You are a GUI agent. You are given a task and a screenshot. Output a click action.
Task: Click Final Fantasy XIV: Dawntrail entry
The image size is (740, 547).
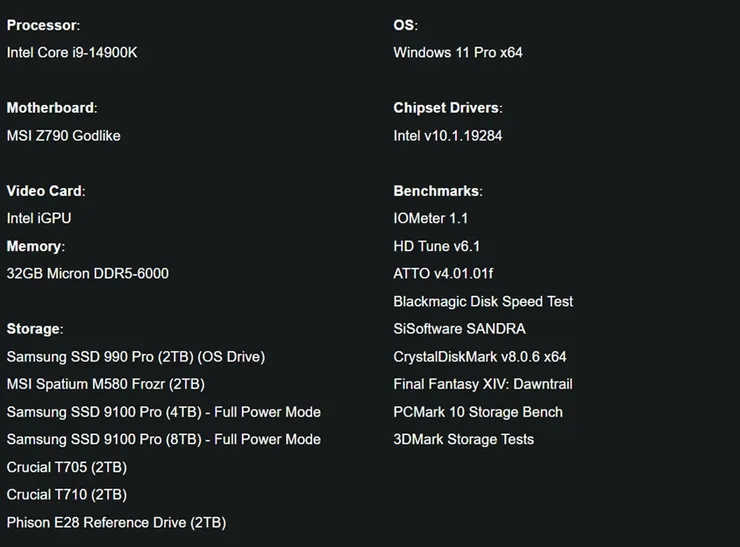coord(483,384)
